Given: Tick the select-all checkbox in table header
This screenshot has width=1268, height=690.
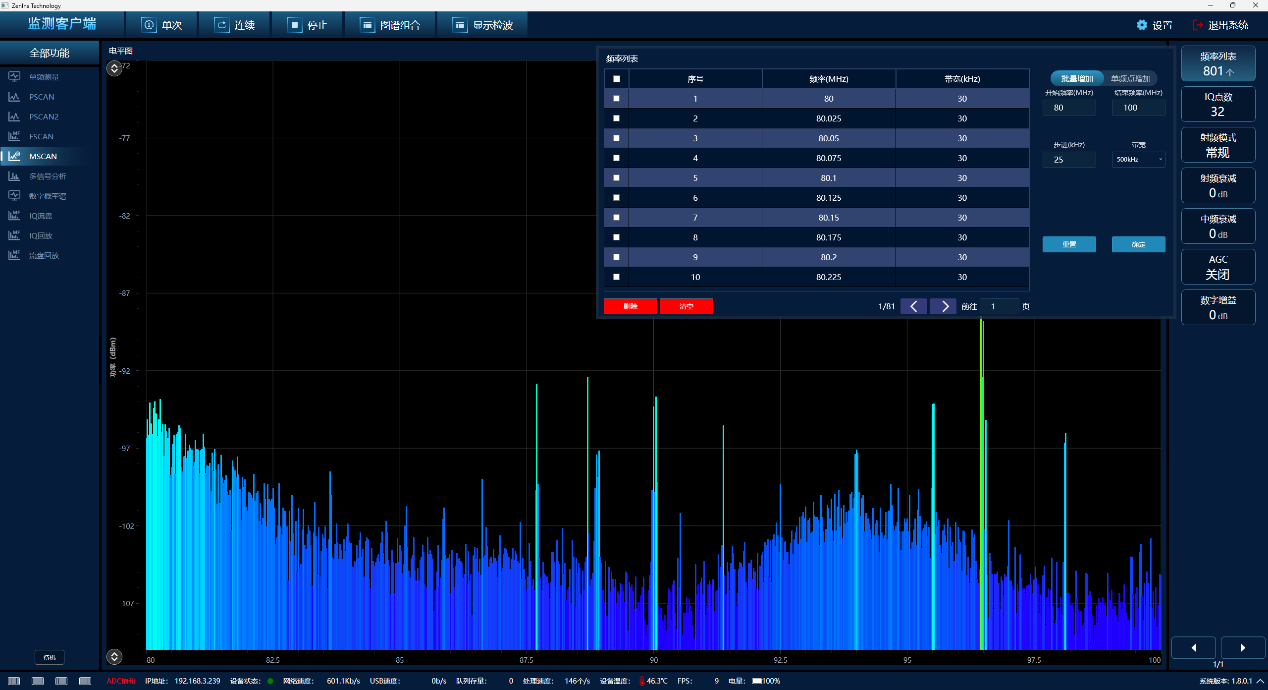Looking at the screenshot, I should [616, 79].
